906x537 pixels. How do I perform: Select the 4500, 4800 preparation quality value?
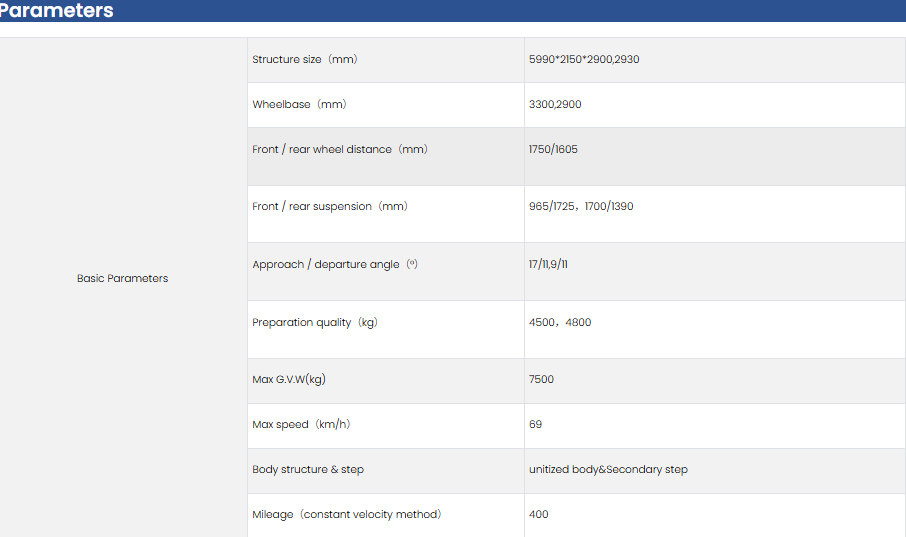(x=560, y=322)
